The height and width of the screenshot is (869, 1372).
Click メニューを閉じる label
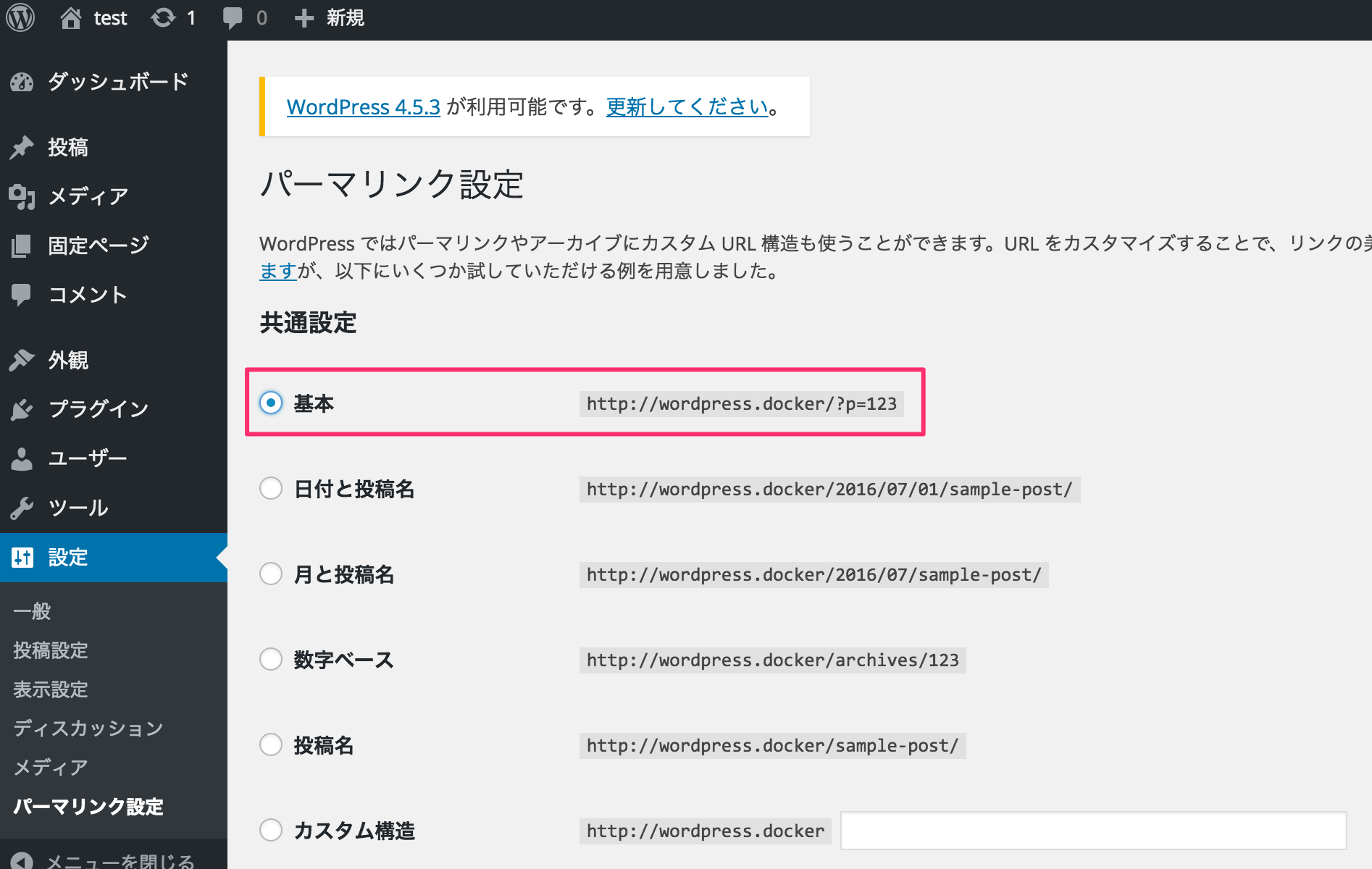120,861
